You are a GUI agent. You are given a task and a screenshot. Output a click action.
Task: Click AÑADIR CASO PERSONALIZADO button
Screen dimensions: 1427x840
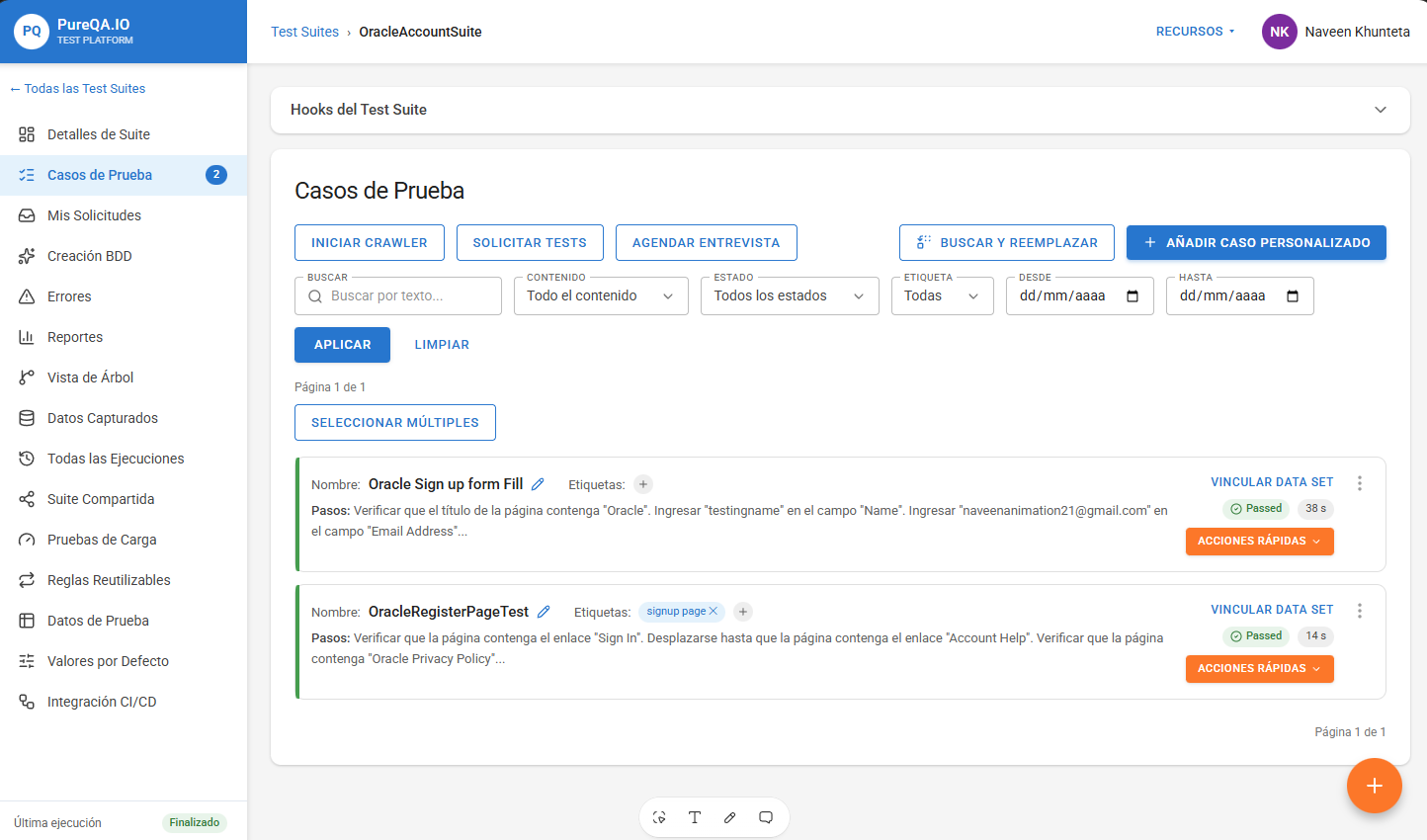click(1256, 243)
